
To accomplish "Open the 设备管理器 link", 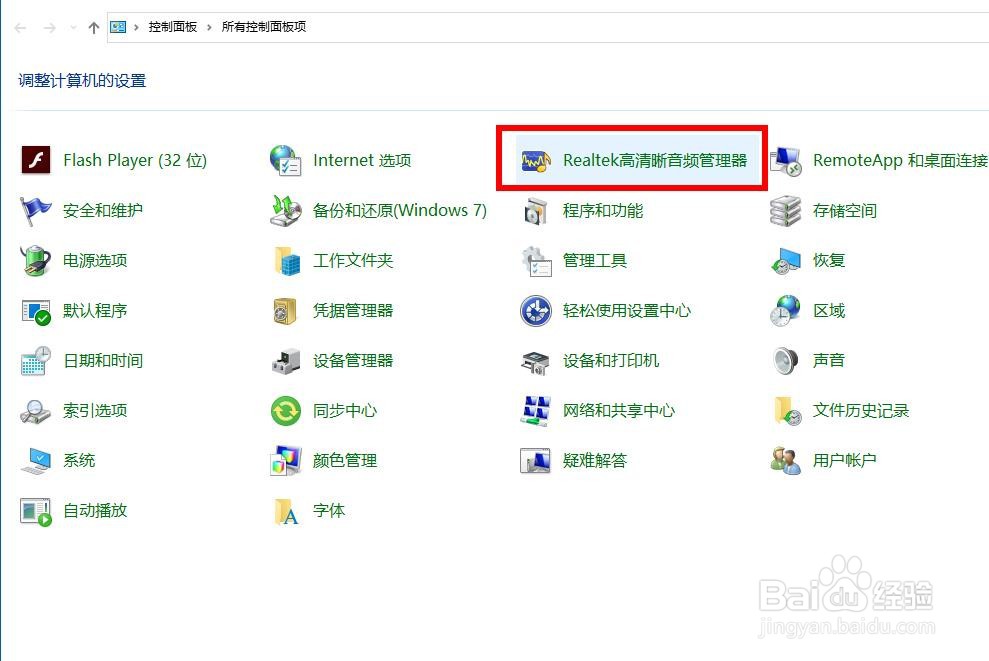I will pos(353,361).
